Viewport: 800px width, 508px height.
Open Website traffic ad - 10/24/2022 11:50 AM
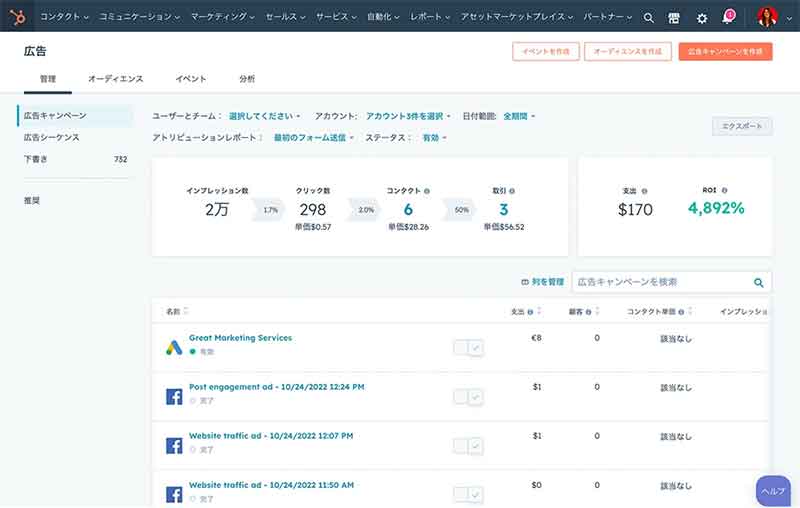click(x=271, y=485)
